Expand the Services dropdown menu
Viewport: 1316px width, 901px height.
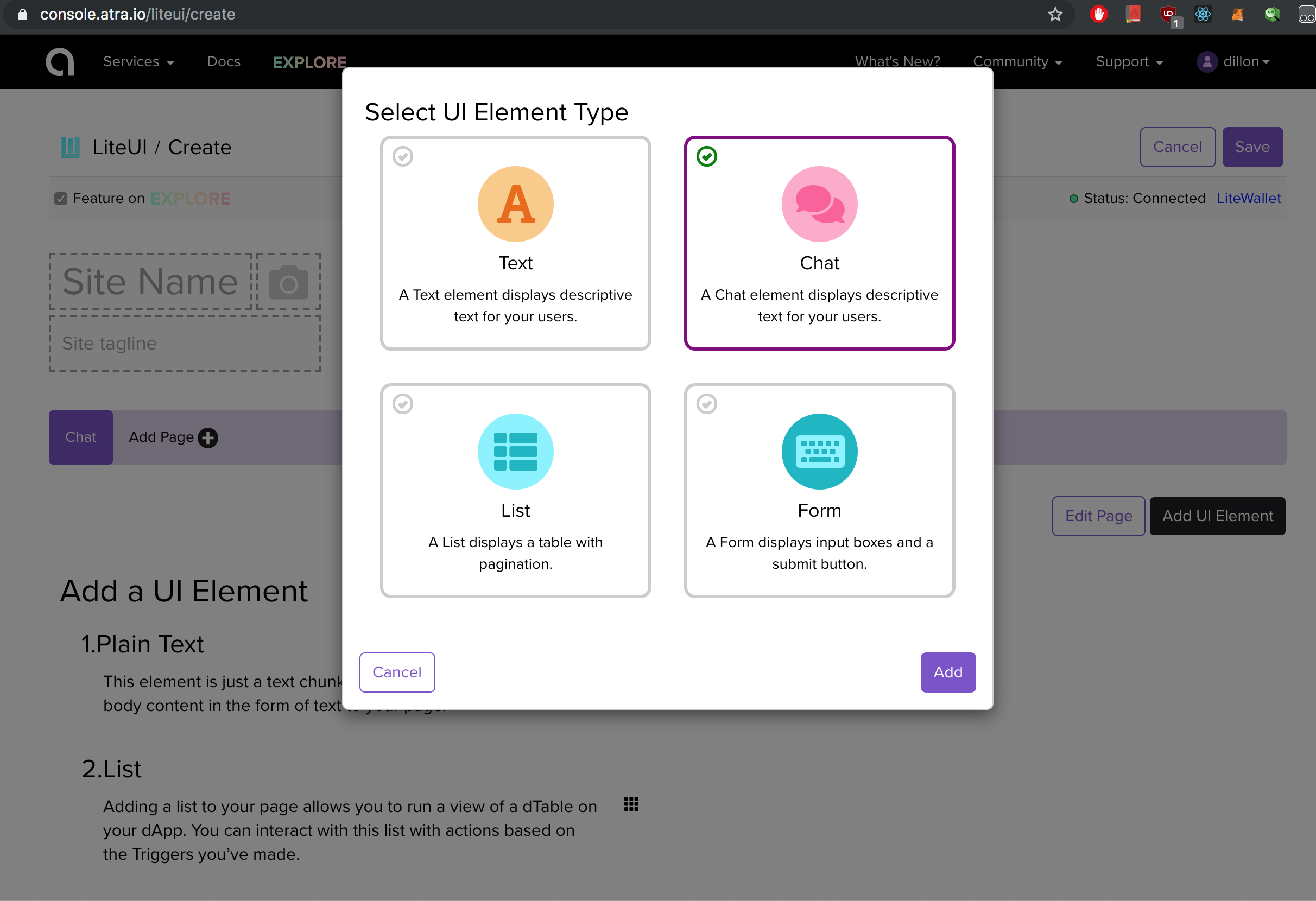pos(138,62)
